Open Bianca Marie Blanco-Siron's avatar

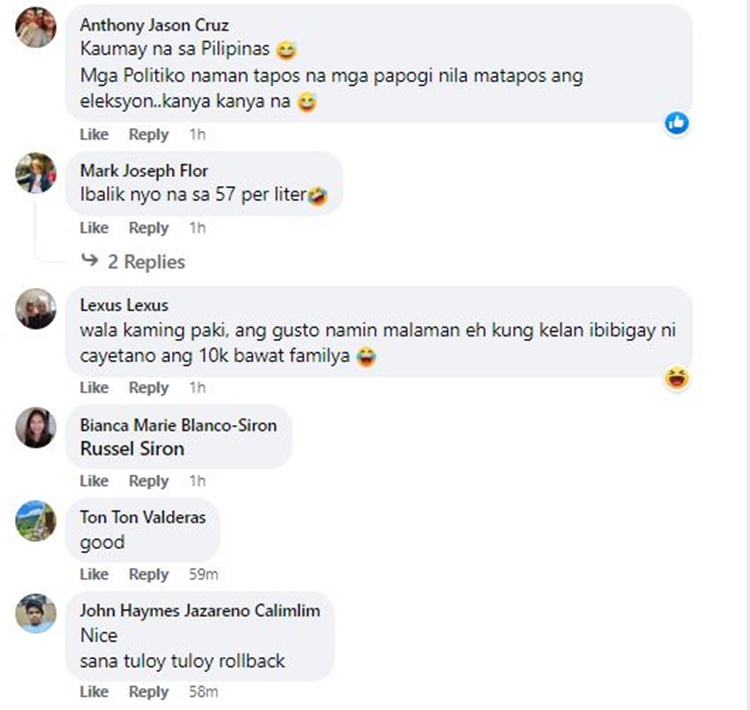(x=36, y=428)
